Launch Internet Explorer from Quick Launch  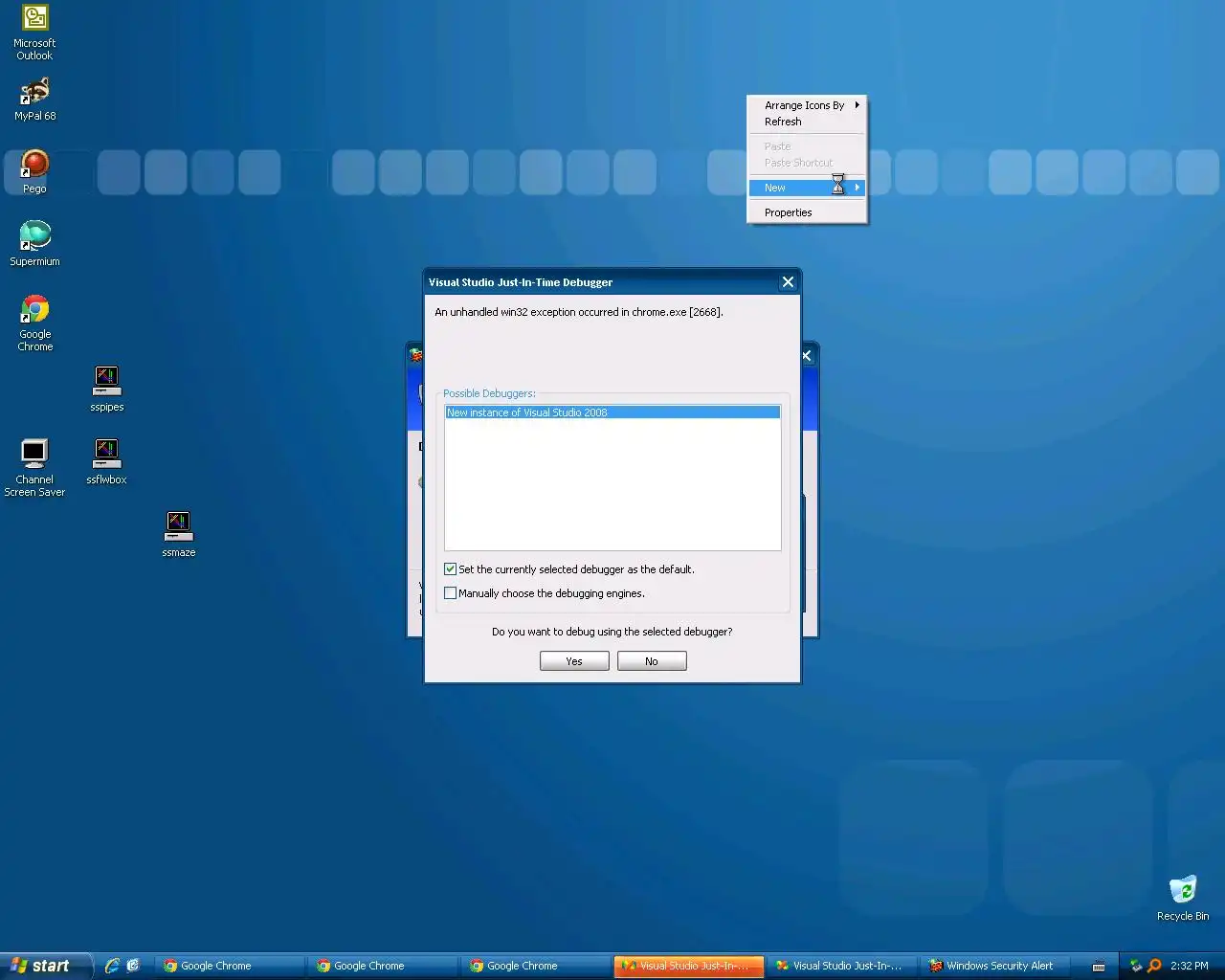pos(112,966)
